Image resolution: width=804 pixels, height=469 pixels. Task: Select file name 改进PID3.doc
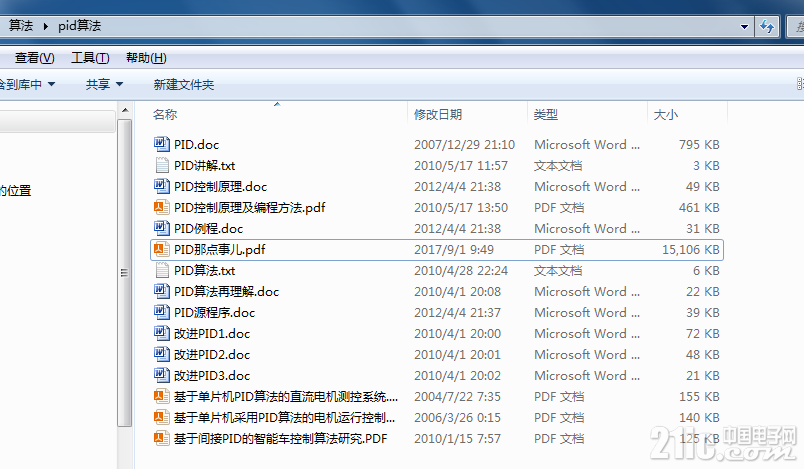click(x=212, y=376)
